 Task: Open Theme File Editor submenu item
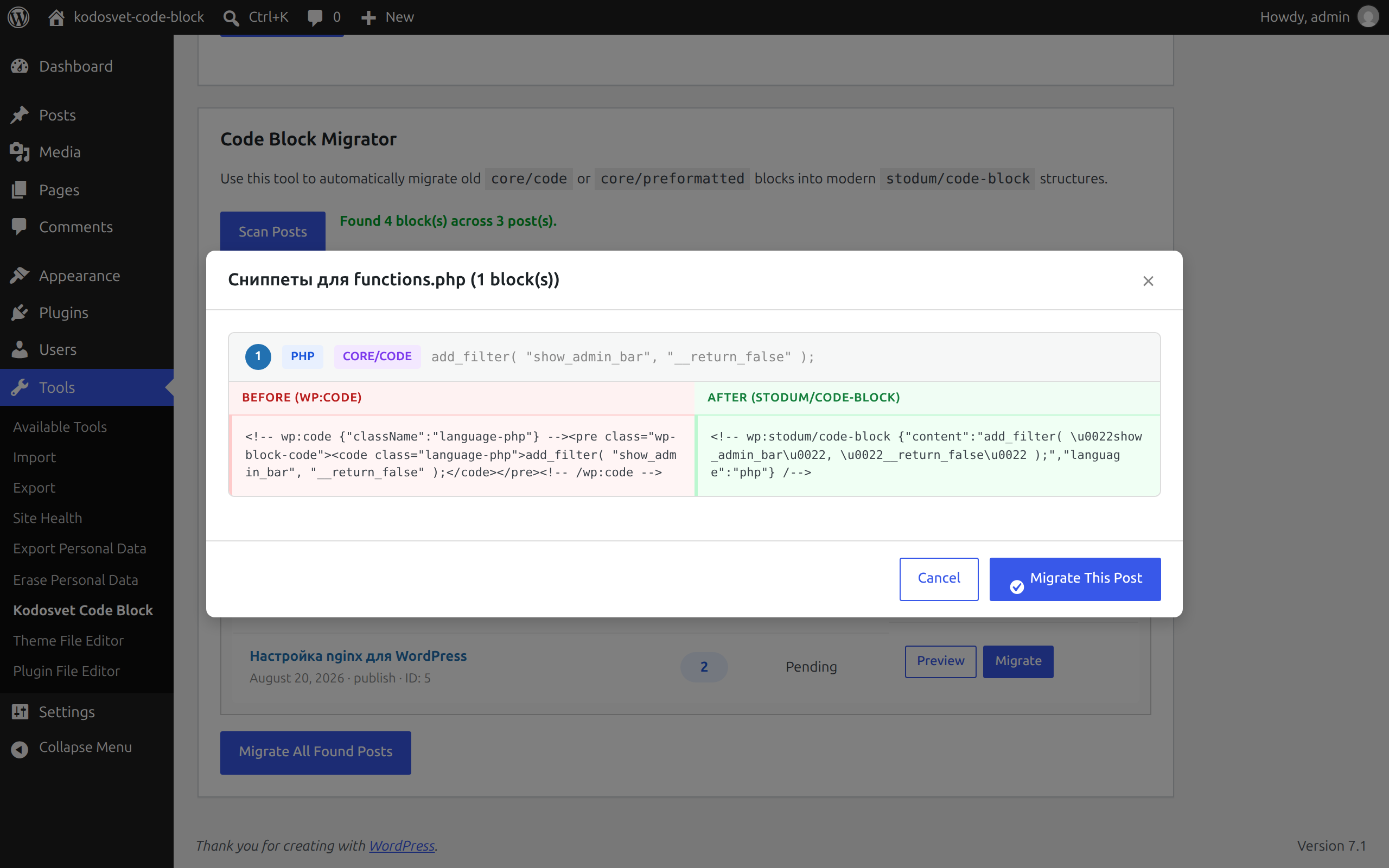click(68, 641)
